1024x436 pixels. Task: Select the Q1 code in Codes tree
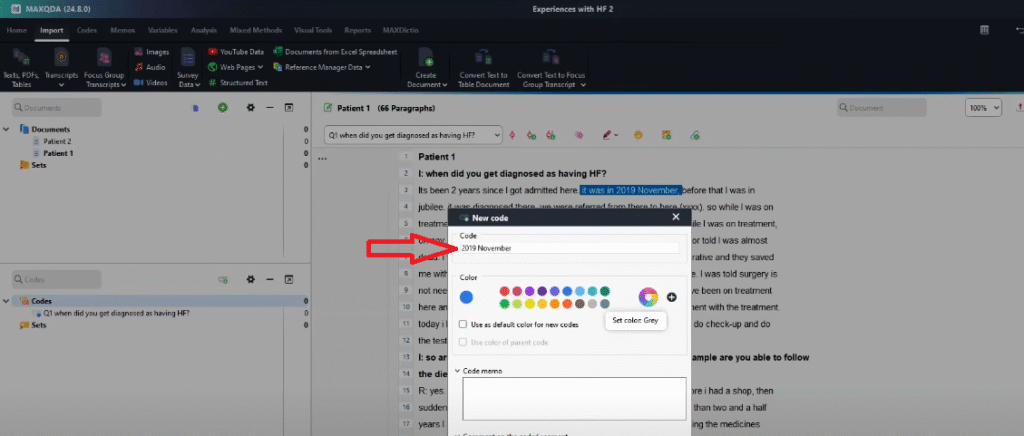(116, 313)
